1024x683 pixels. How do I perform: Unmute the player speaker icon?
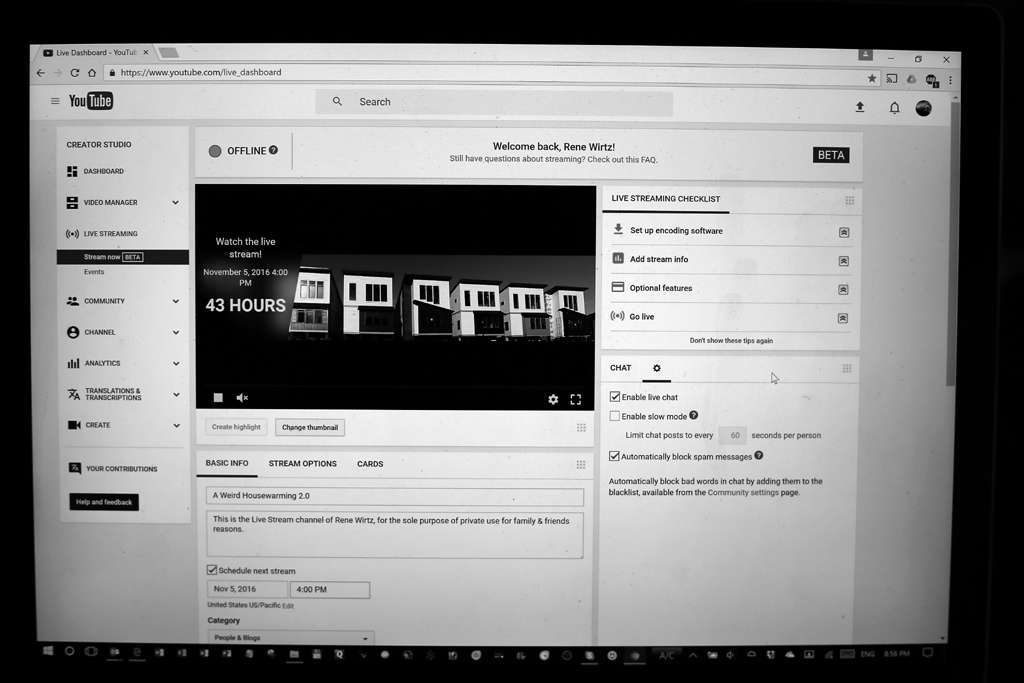tap(242, 398)
